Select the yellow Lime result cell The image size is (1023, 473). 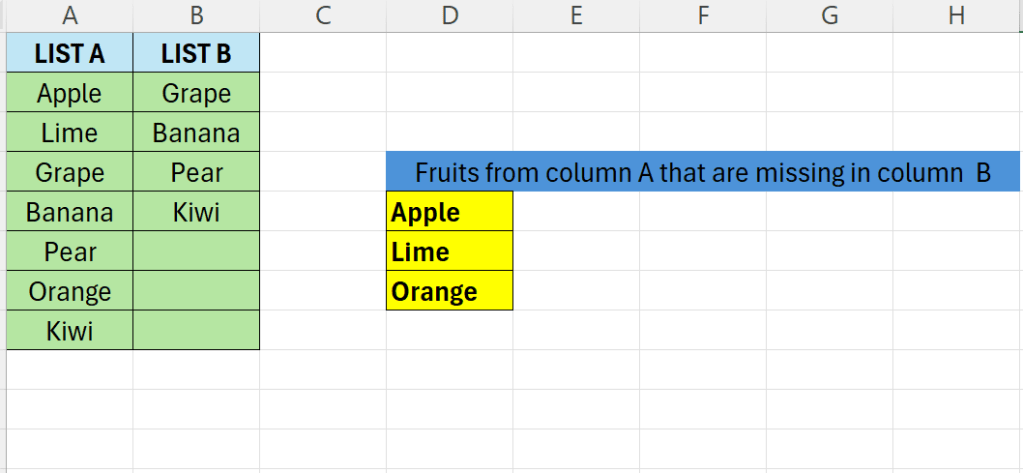[x=449, y=252]
